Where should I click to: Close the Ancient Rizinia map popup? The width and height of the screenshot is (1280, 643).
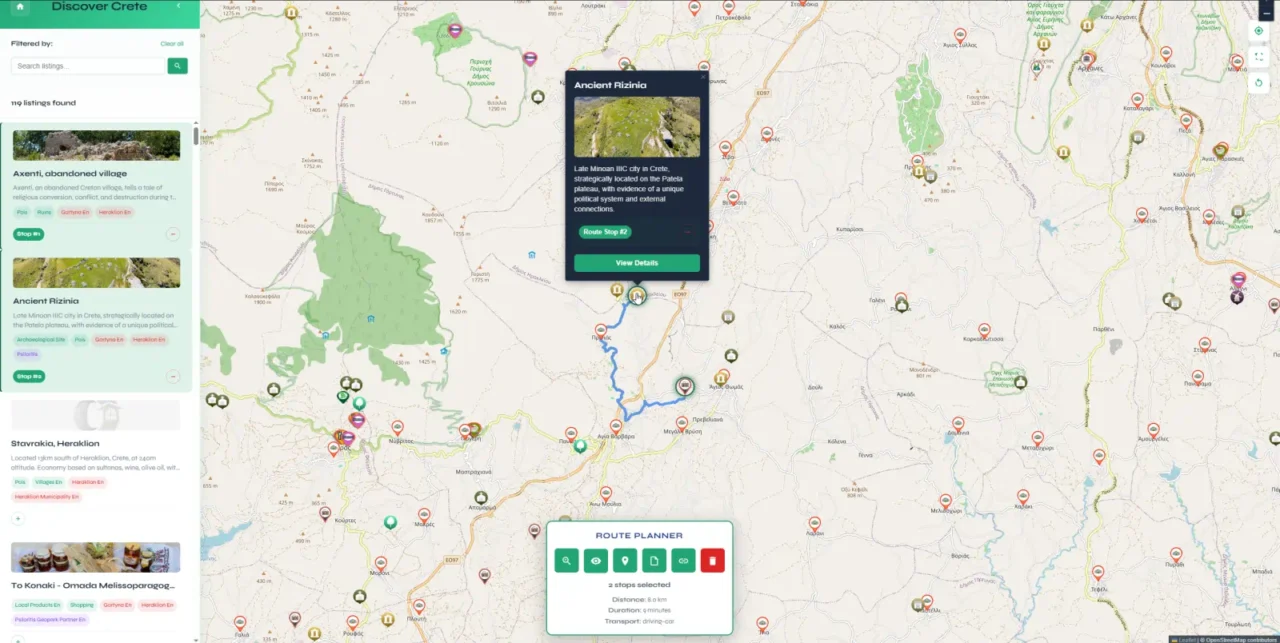[703, 76]
